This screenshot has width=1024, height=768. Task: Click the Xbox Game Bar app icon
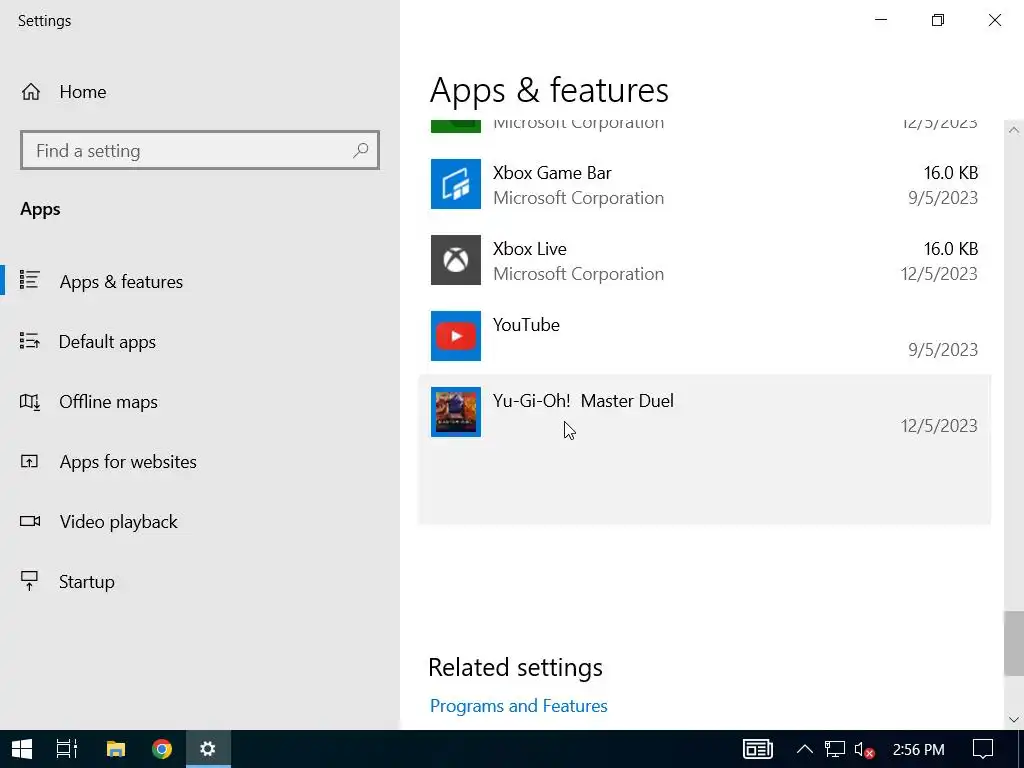coord(456,184)
